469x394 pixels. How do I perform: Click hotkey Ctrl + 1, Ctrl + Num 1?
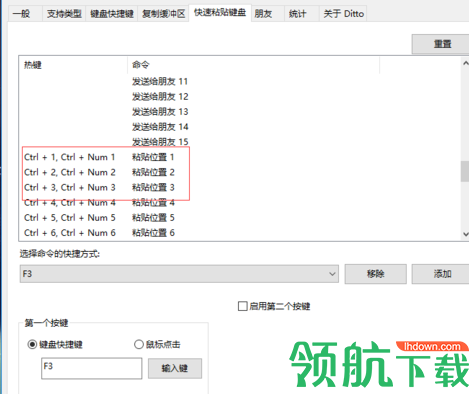(x=70, y=157)
